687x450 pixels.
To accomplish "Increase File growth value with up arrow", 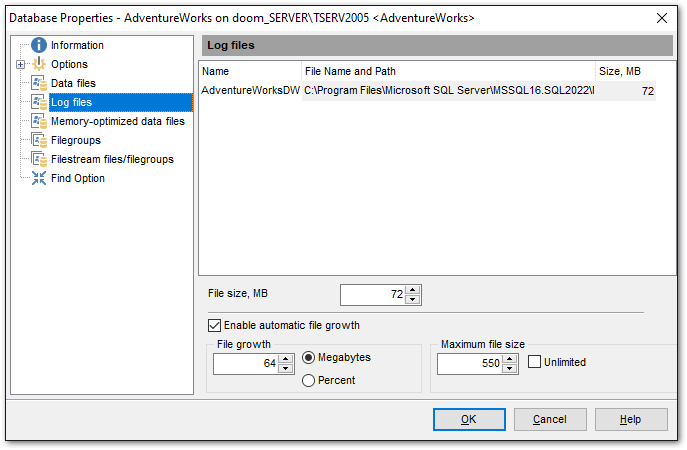I will 286,359.
